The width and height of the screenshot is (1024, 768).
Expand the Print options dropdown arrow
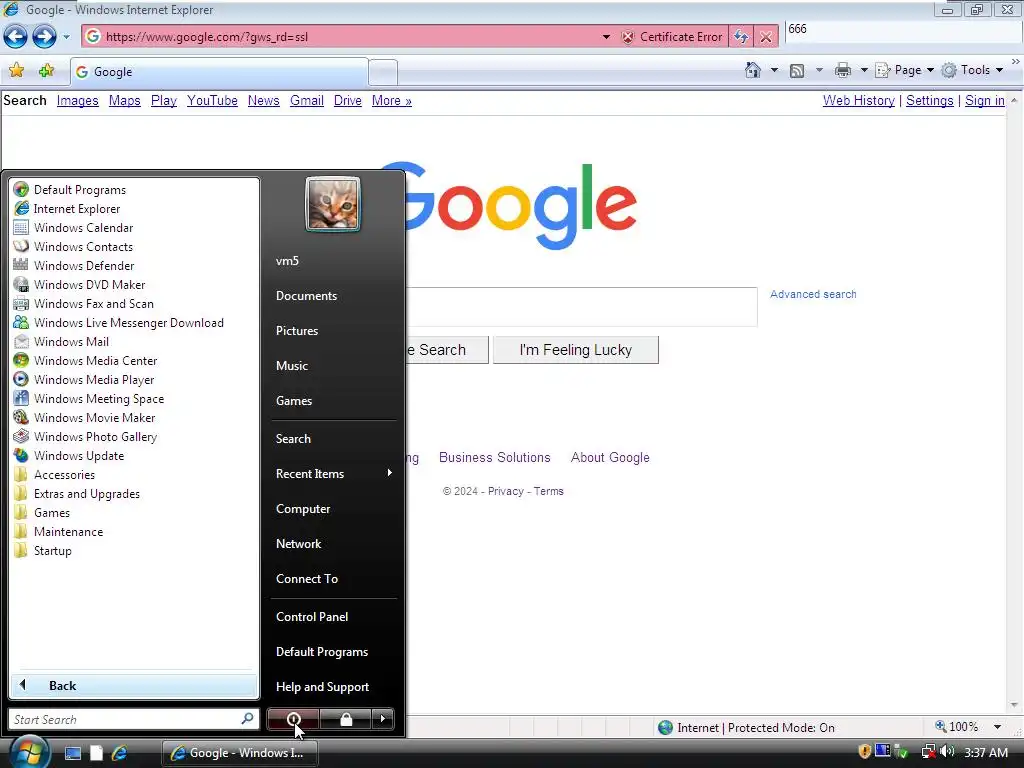(x=864, y=70)
